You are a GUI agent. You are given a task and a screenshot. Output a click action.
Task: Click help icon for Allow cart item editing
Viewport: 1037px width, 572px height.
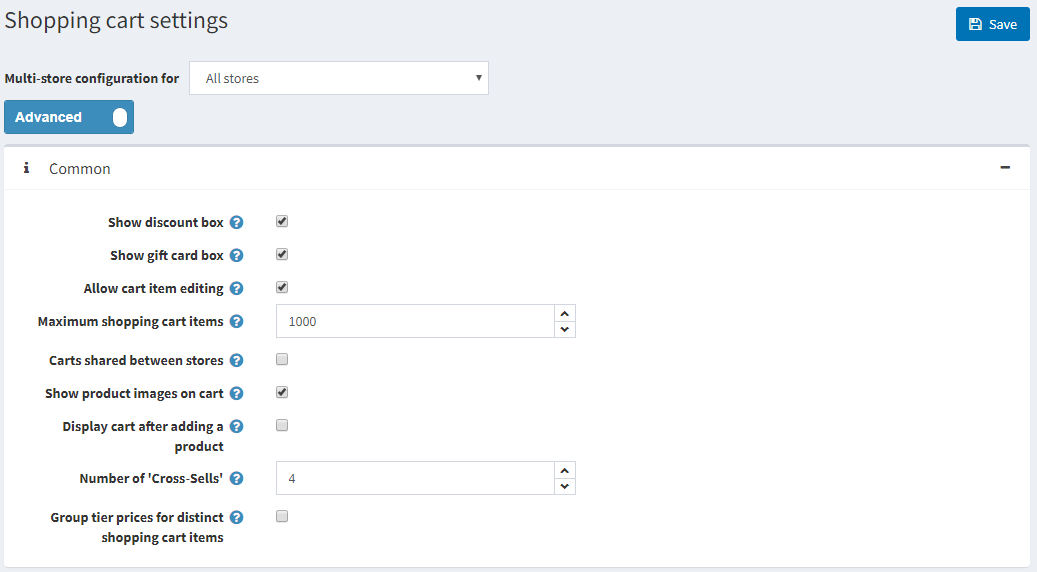point(237,289)
